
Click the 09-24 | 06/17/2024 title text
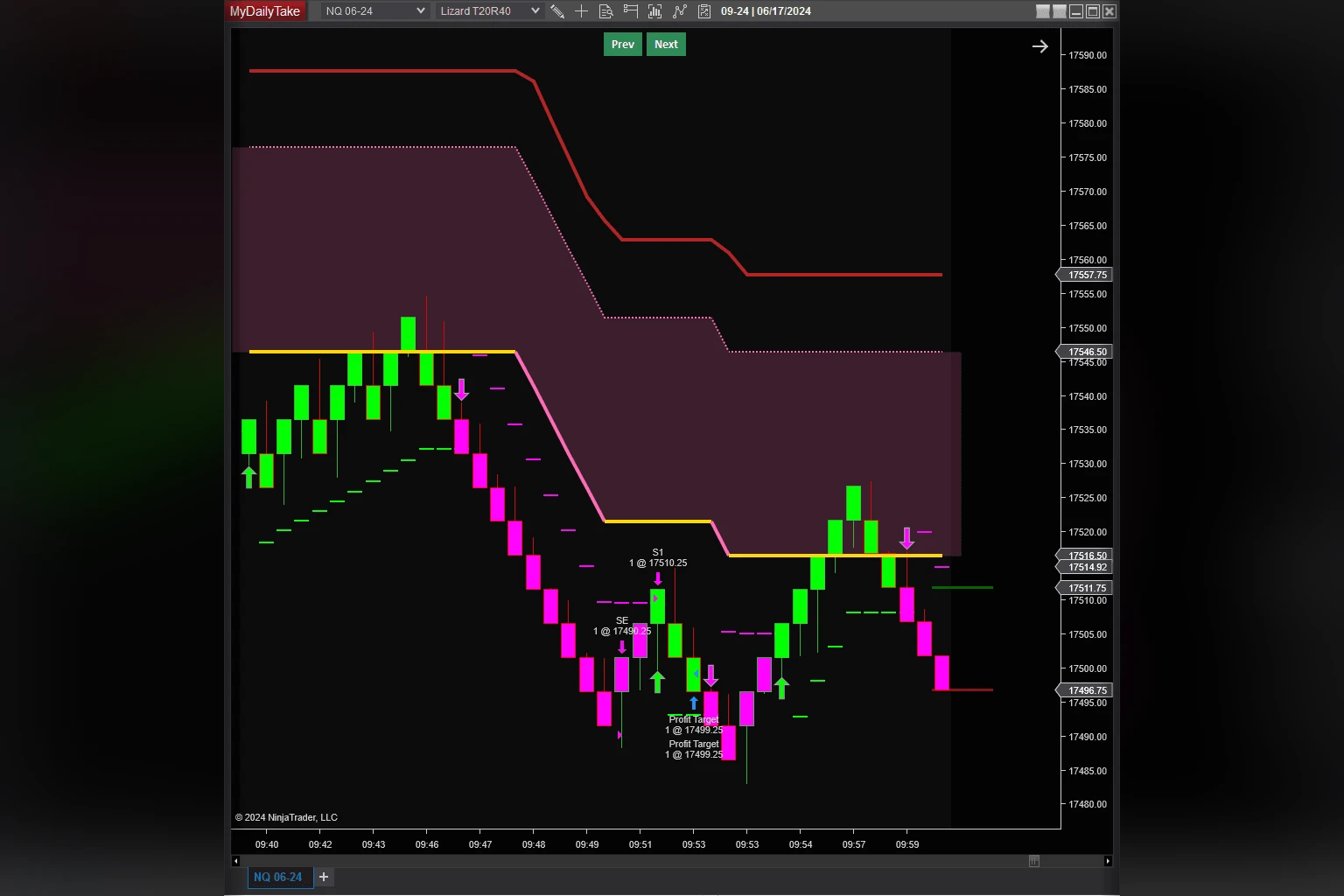(x=766, y=11)
